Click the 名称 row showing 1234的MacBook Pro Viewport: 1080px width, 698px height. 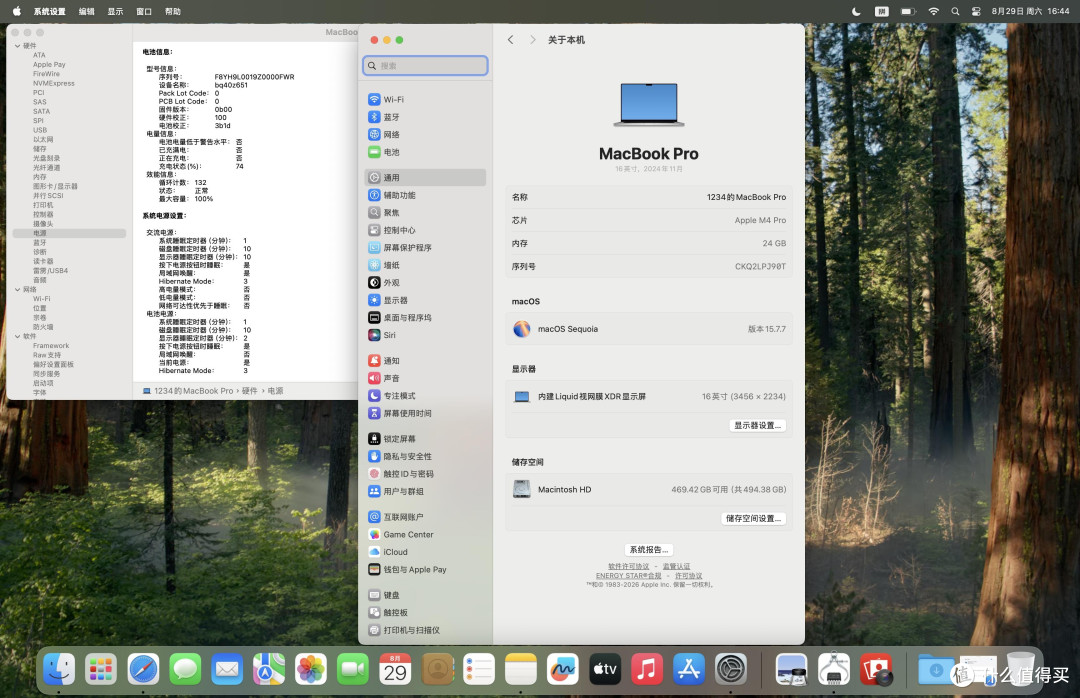[649, 197]
